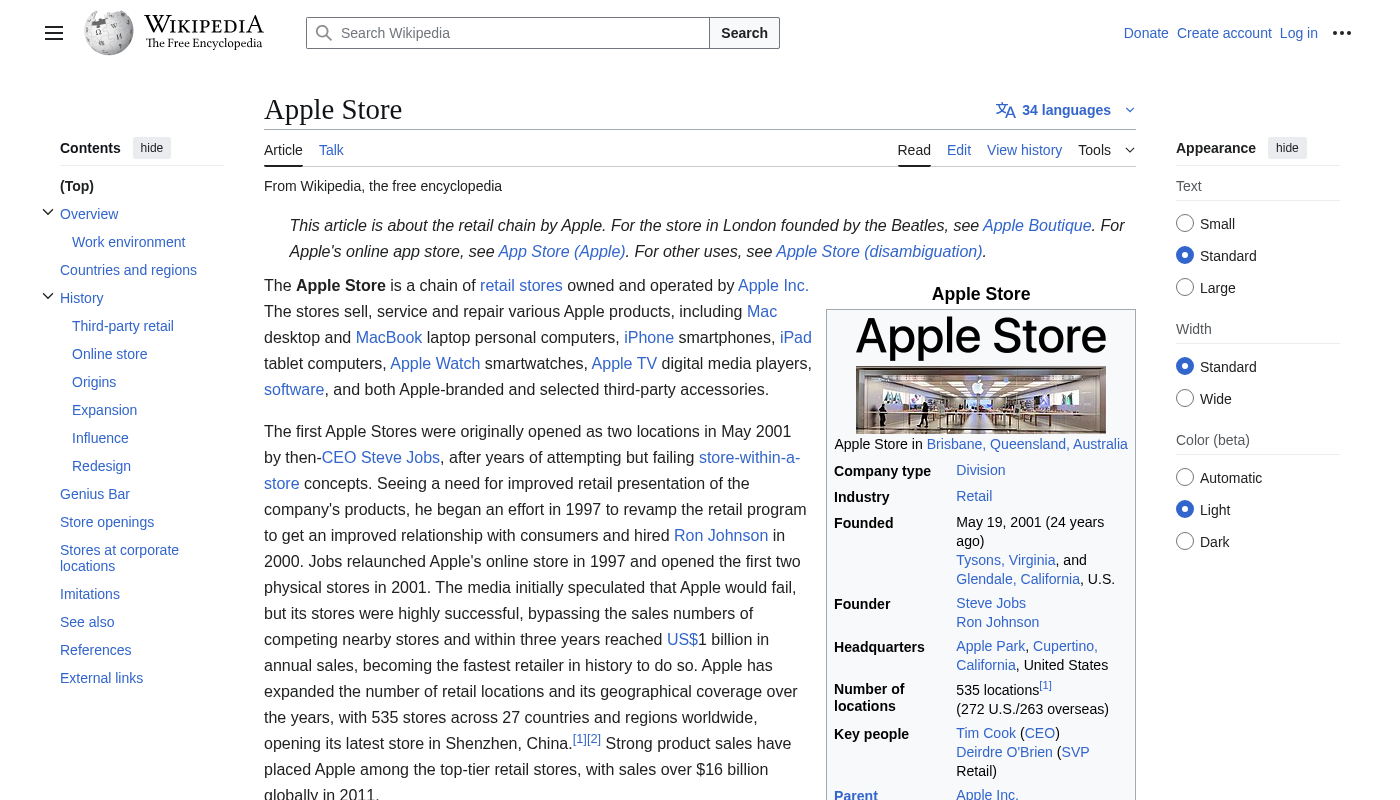This screenshot has width=1400, height=800.
Task: Choose the Wide width radio button
Action: coord(1185,399)
